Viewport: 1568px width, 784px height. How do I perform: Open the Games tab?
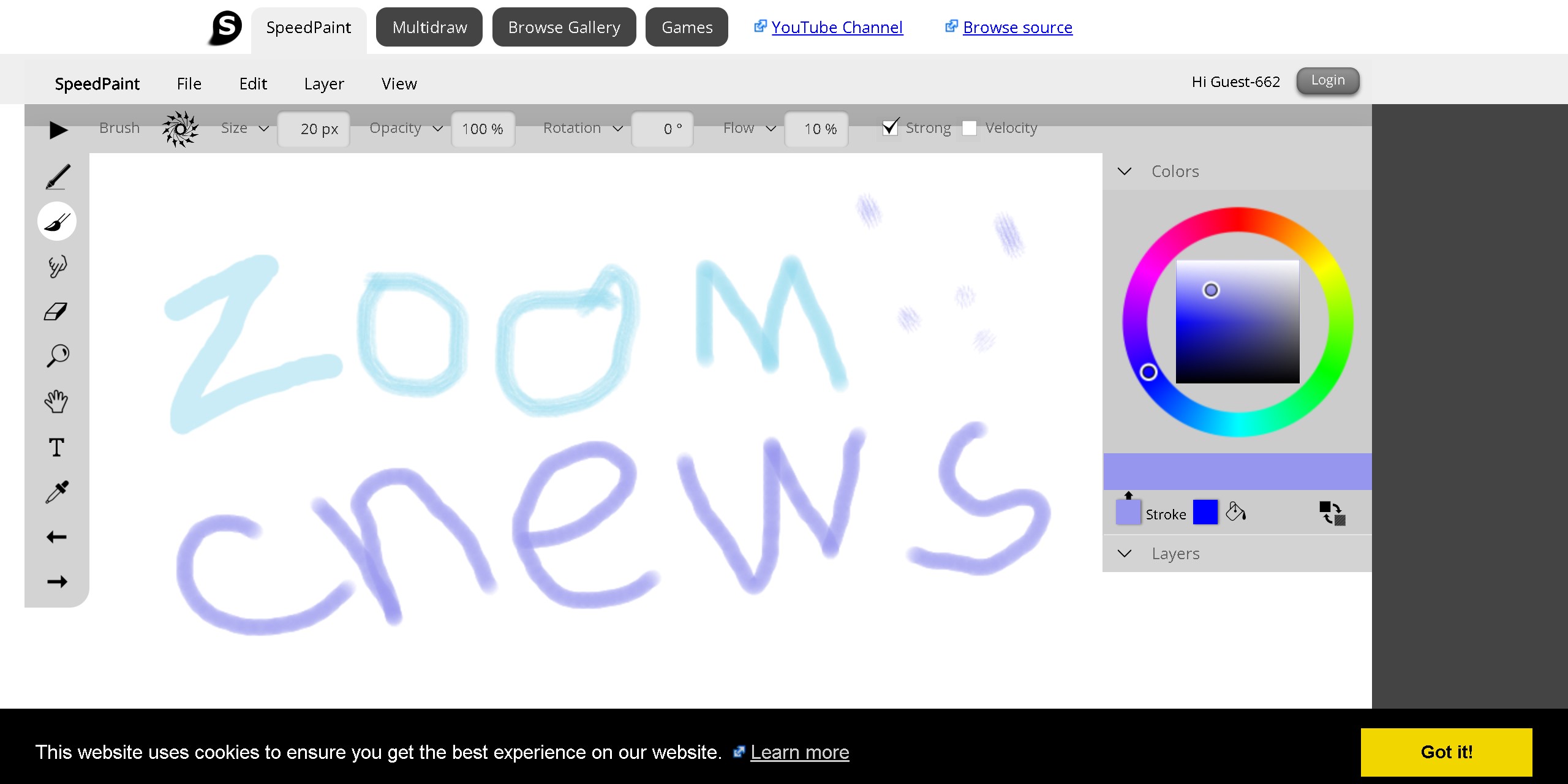tap(687, 27)
